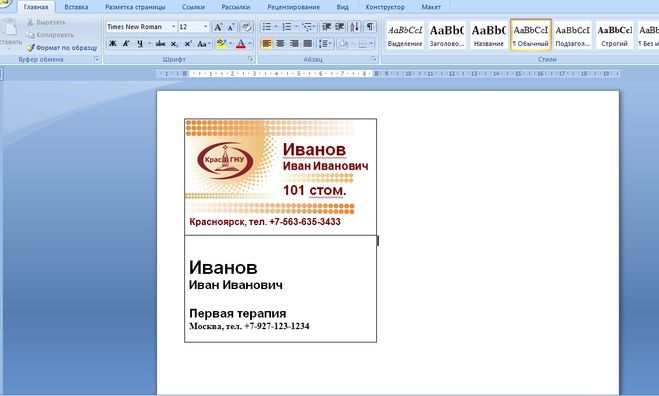Click the shrink font size icon

click(x=231, y=27)
